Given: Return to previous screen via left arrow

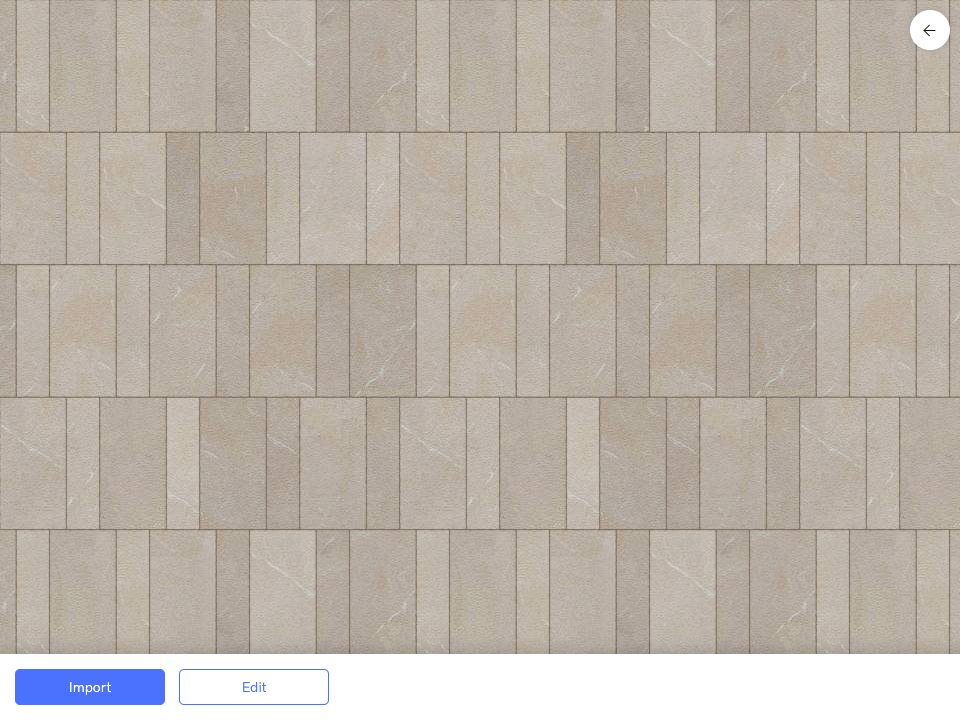Looking at the screenshot, I should (x=929, y=30).
